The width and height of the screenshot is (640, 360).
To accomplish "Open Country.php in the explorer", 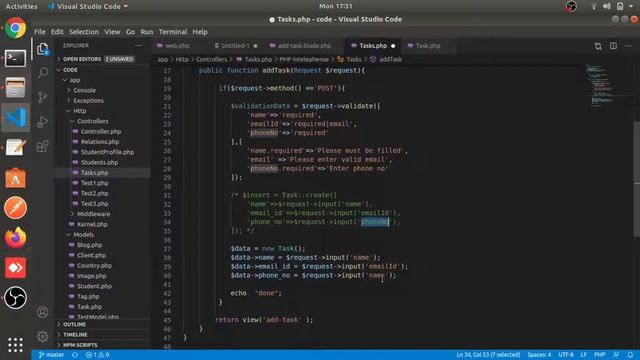I will 102,265.
